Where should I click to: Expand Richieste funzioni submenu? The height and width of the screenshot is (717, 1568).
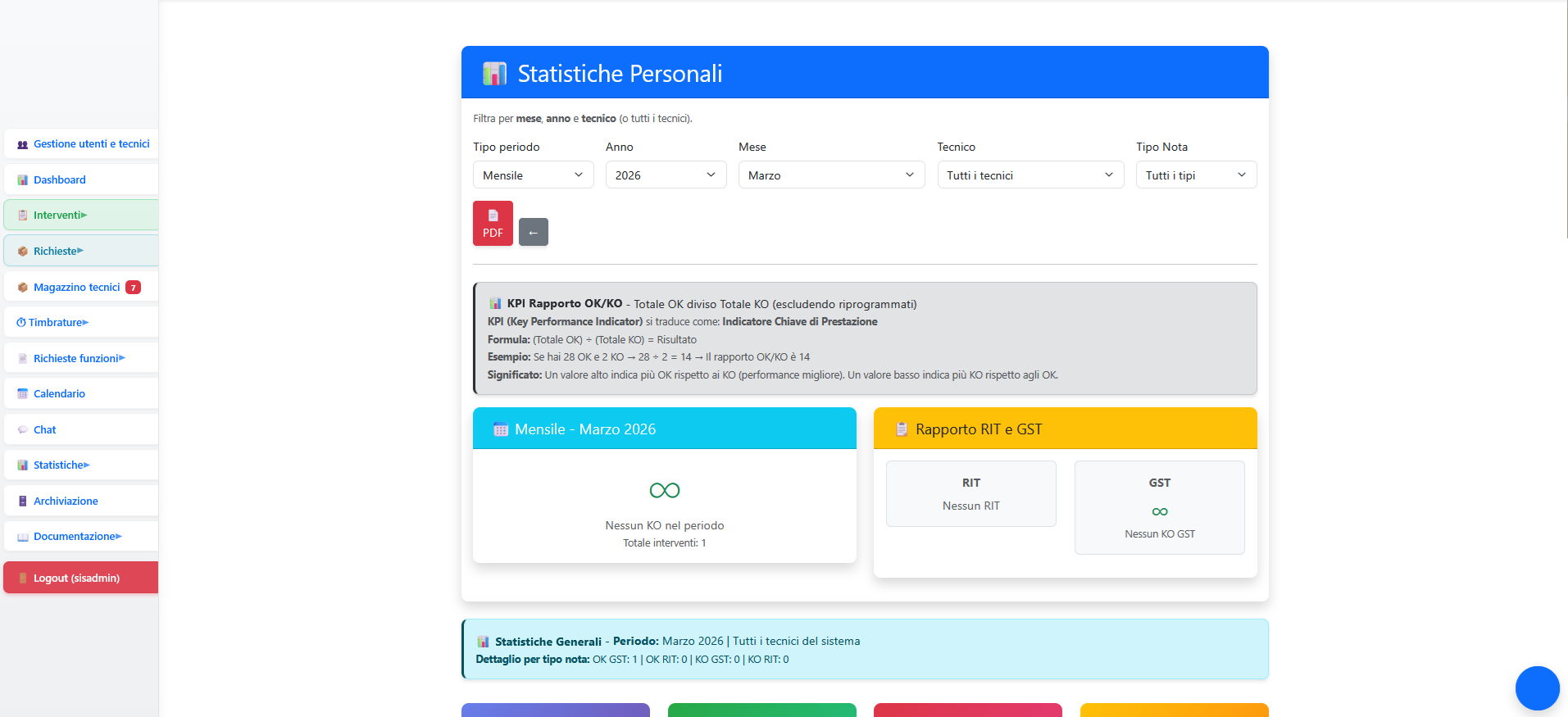click(x=81, y=358)
